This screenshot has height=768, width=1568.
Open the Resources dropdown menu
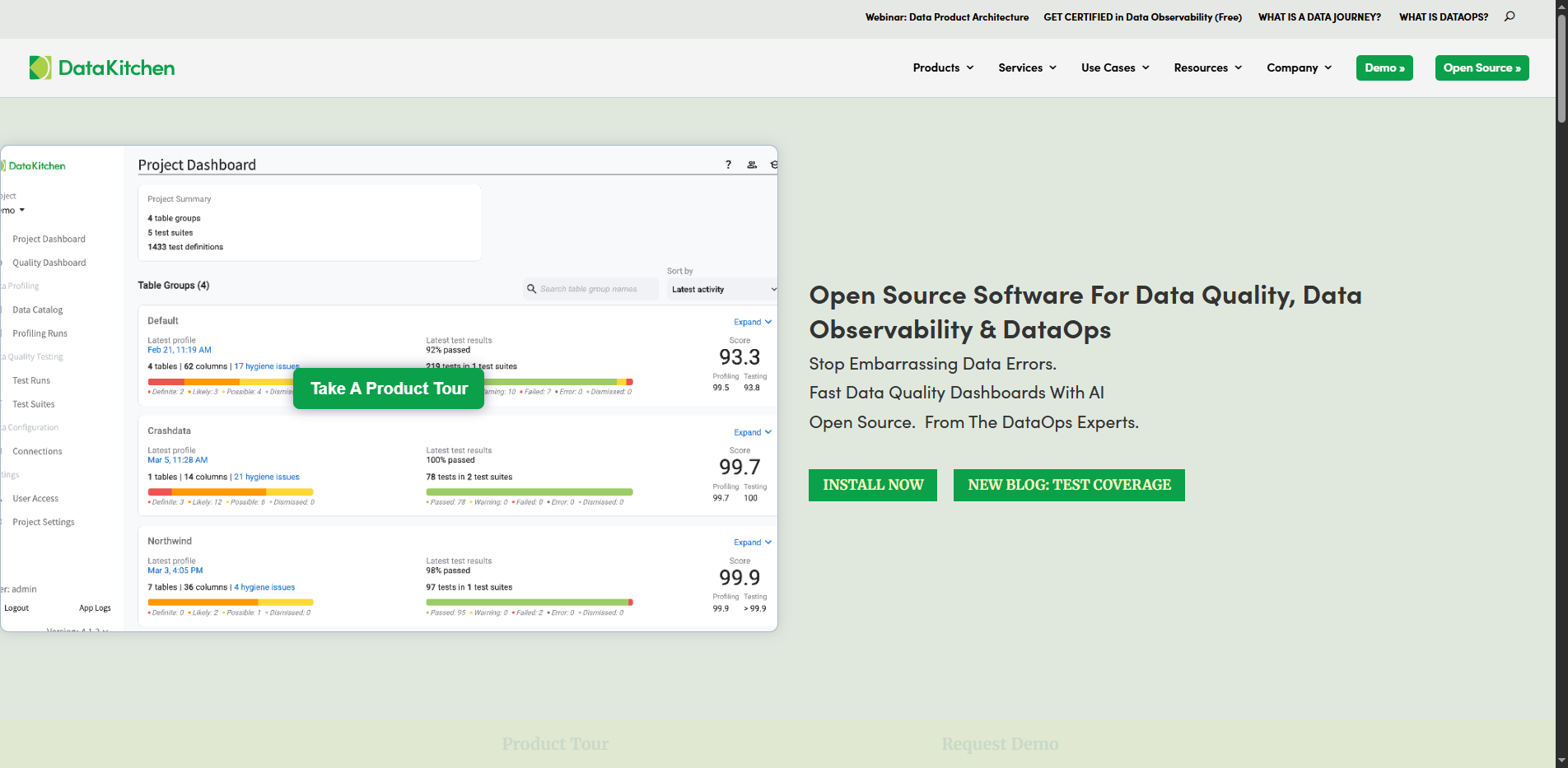(1208, 67)
